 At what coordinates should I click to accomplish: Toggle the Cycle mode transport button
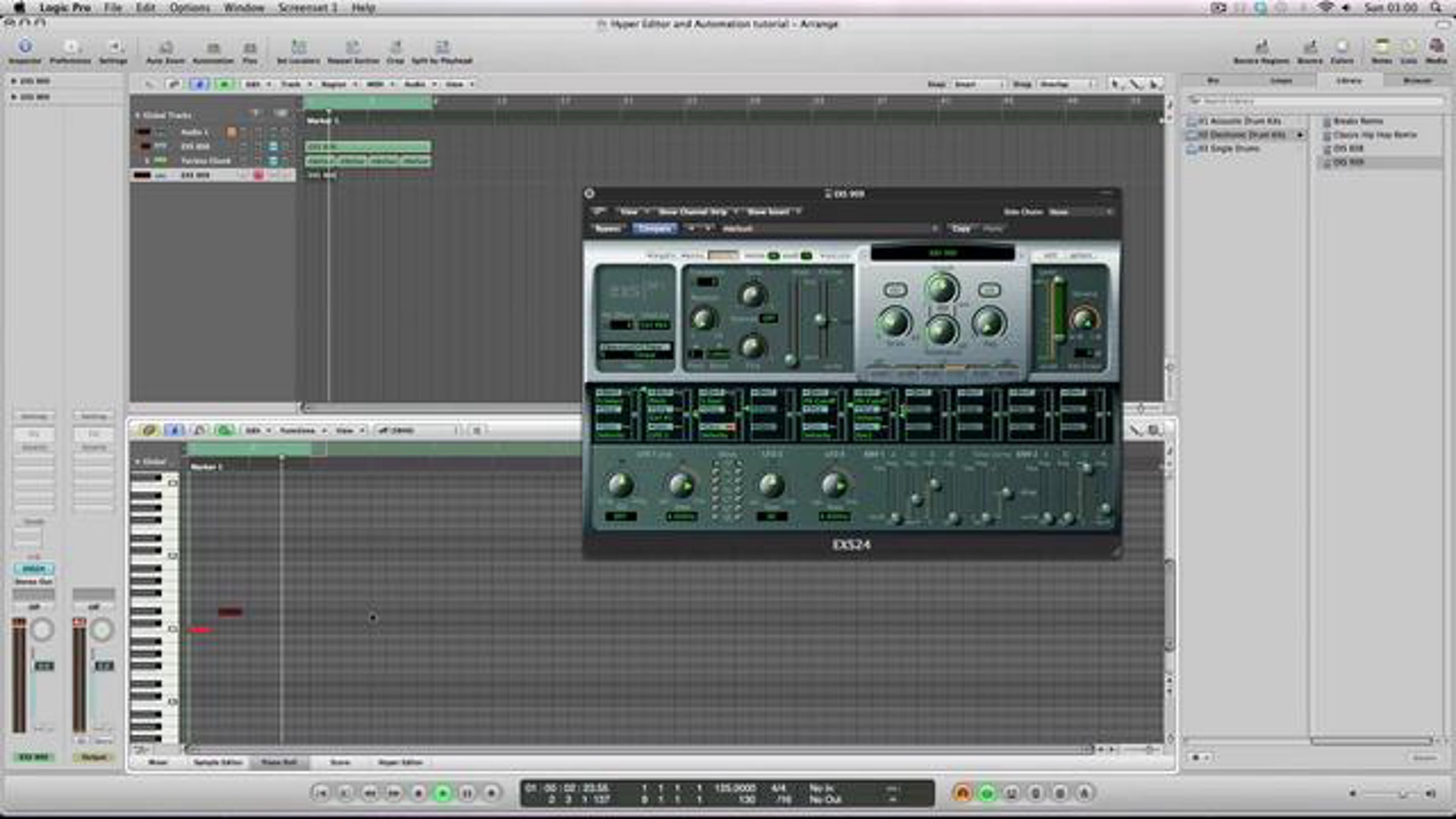pyautogui.click(x=987, y=793)
